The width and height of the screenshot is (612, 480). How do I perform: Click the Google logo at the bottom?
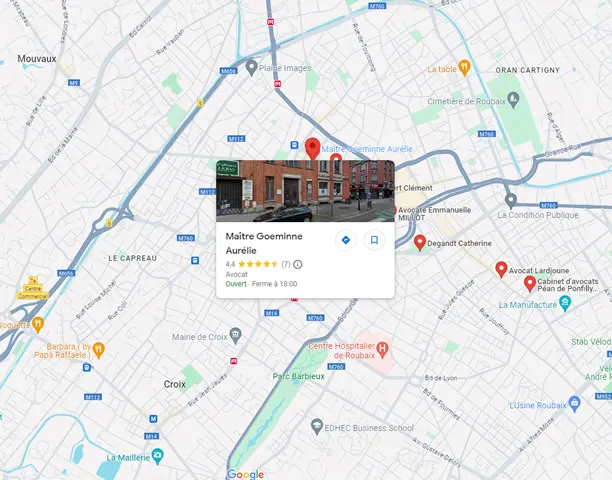click(246, 474)
